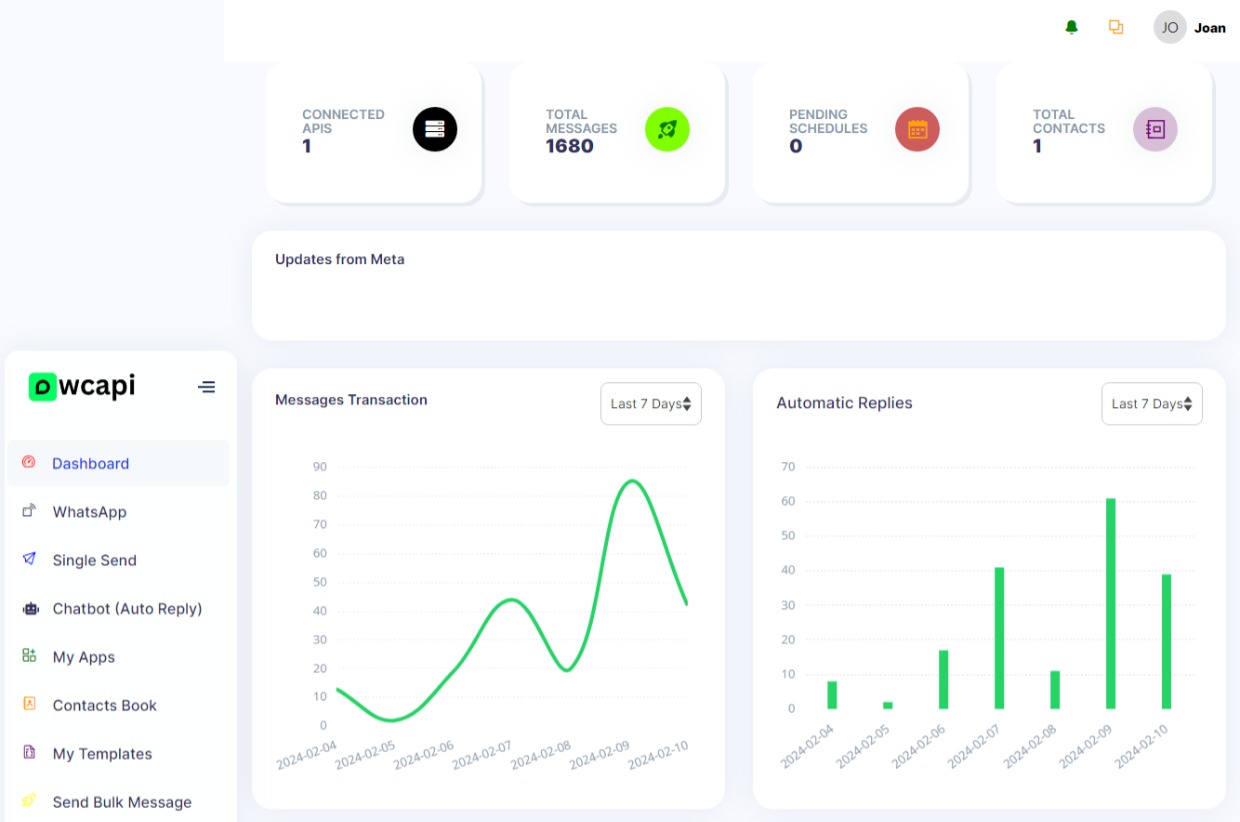Click the wcapi logo
Image resolution: width=1240 pixels, height=822 pixels.
coord(80,386)
